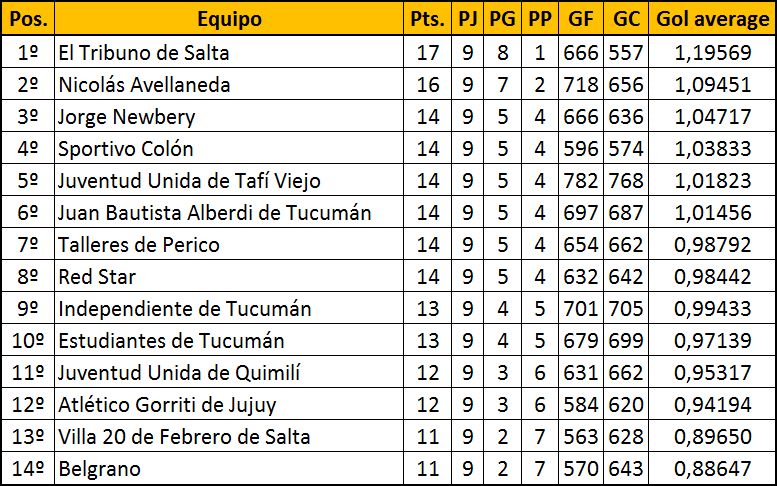
Task: Select the Pos. header cell
Action: point(27,19)
